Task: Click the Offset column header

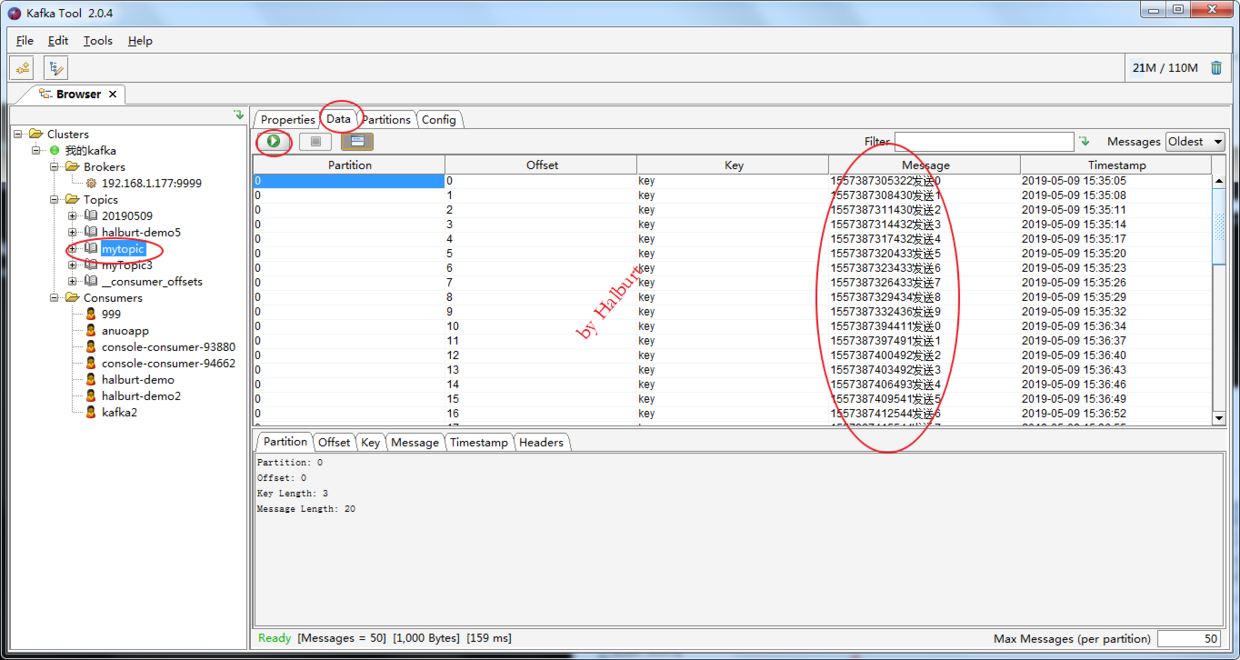Action: [x=541, y=165]
